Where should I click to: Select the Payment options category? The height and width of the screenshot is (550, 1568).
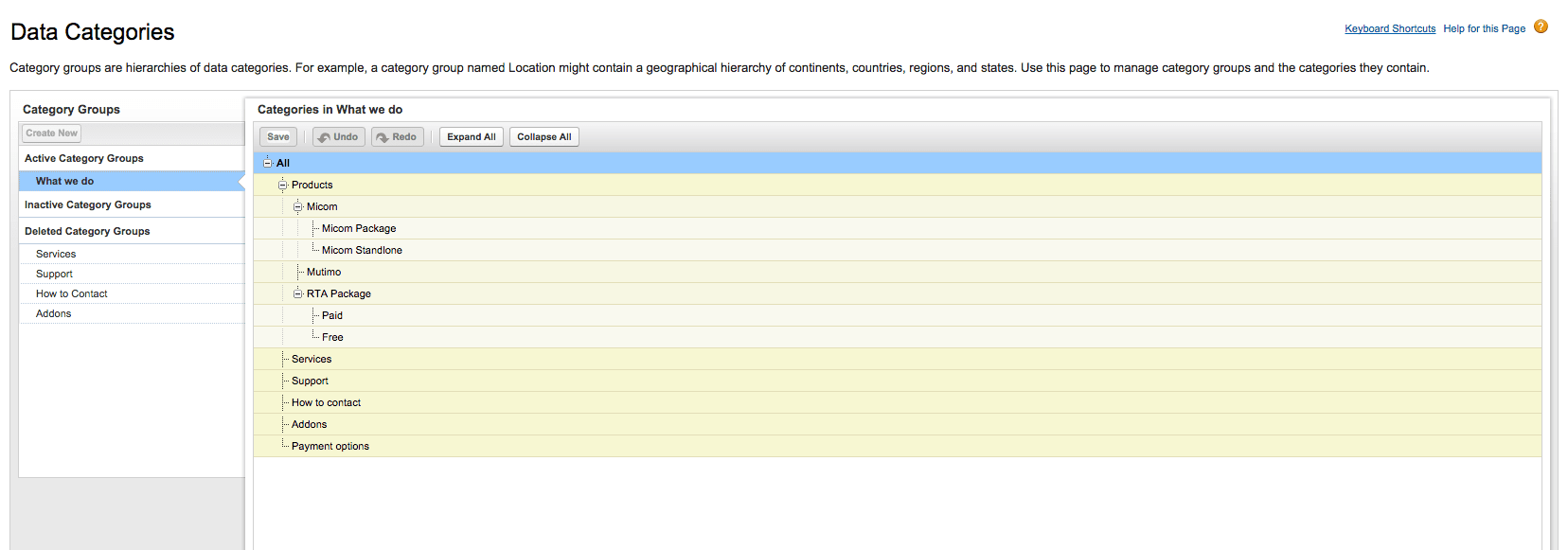pyautogui.click(x=330, y=446)
